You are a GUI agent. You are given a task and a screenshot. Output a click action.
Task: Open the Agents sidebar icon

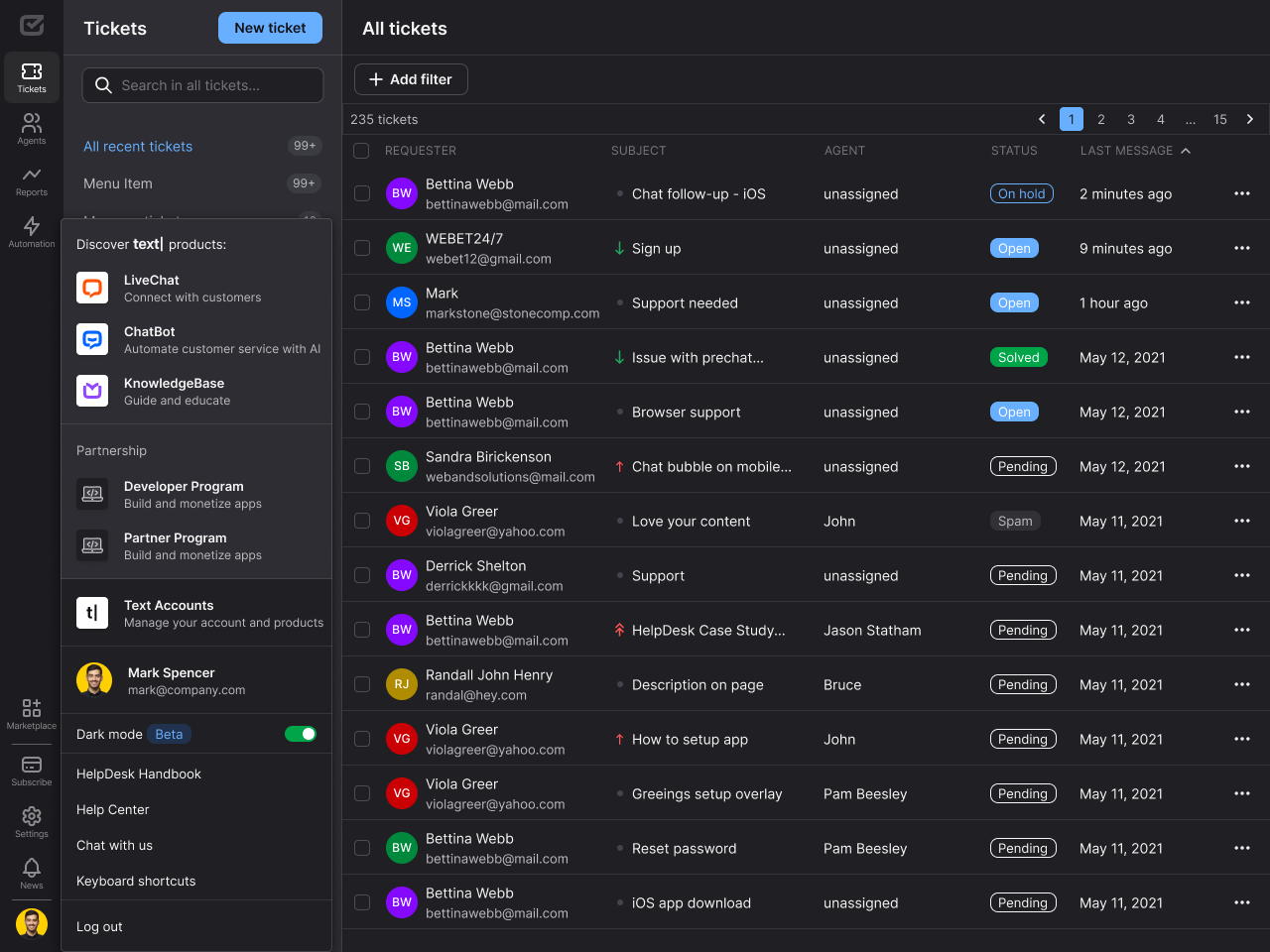[x=32, y=129]
